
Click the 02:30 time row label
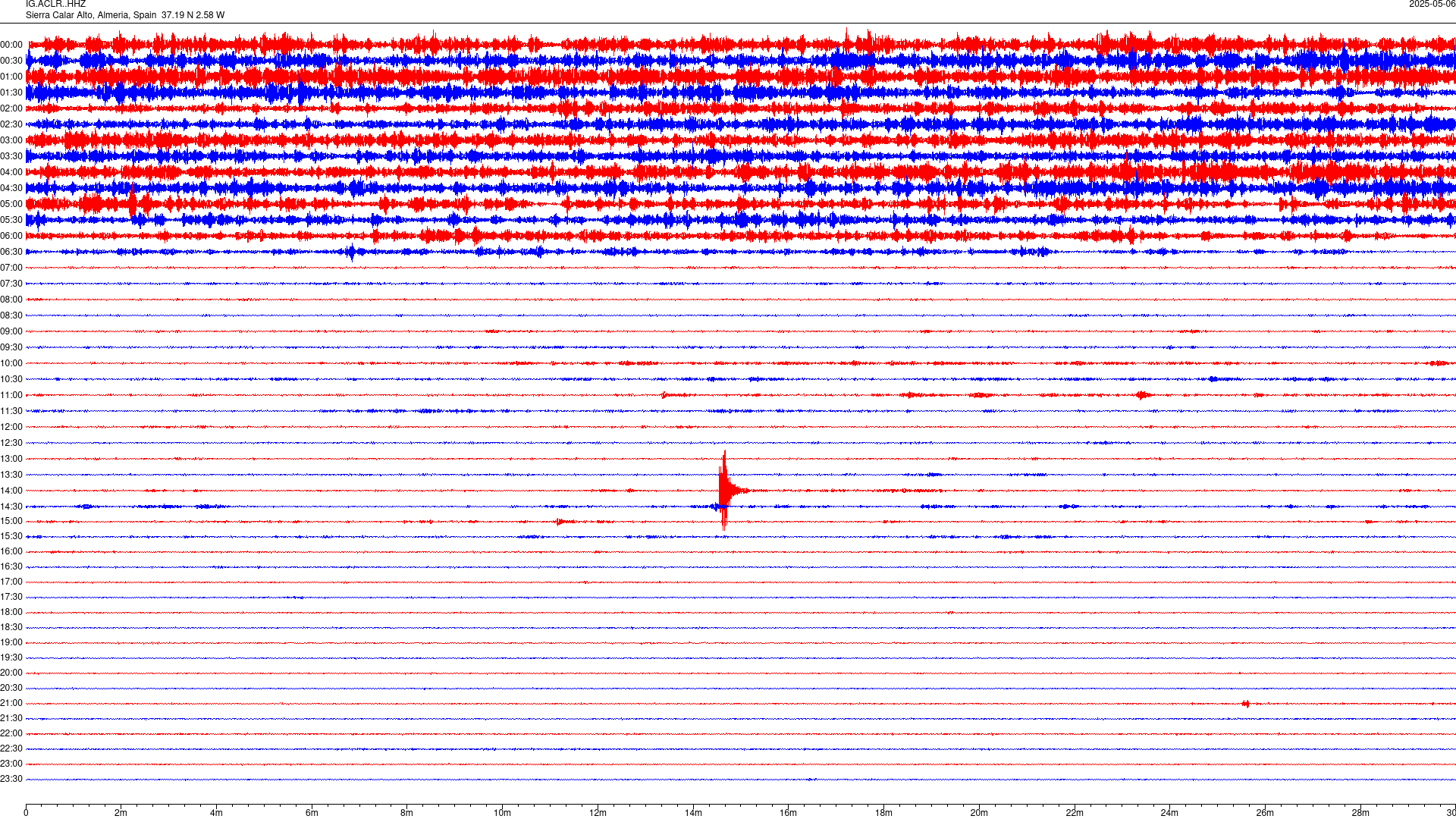pos(11,125)
